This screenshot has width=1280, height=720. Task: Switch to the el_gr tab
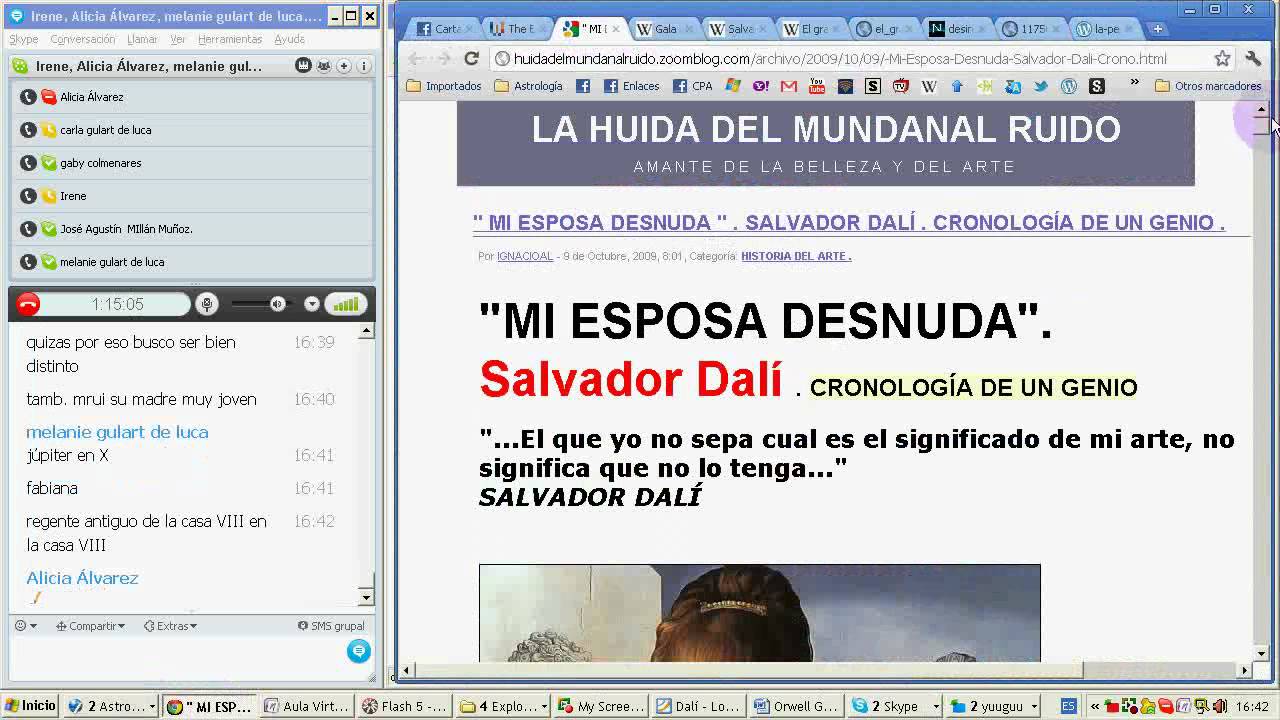click(x=884, y=29)
